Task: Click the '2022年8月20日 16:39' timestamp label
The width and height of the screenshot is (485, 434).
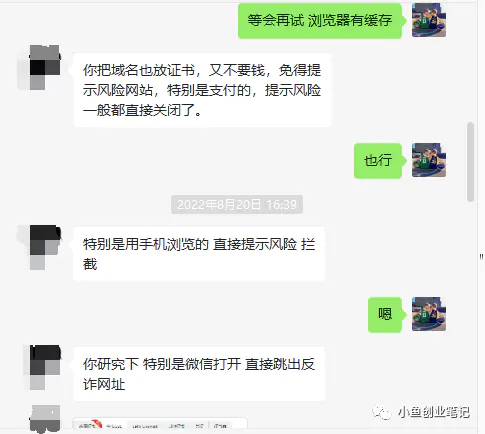Action: (237, 204)
